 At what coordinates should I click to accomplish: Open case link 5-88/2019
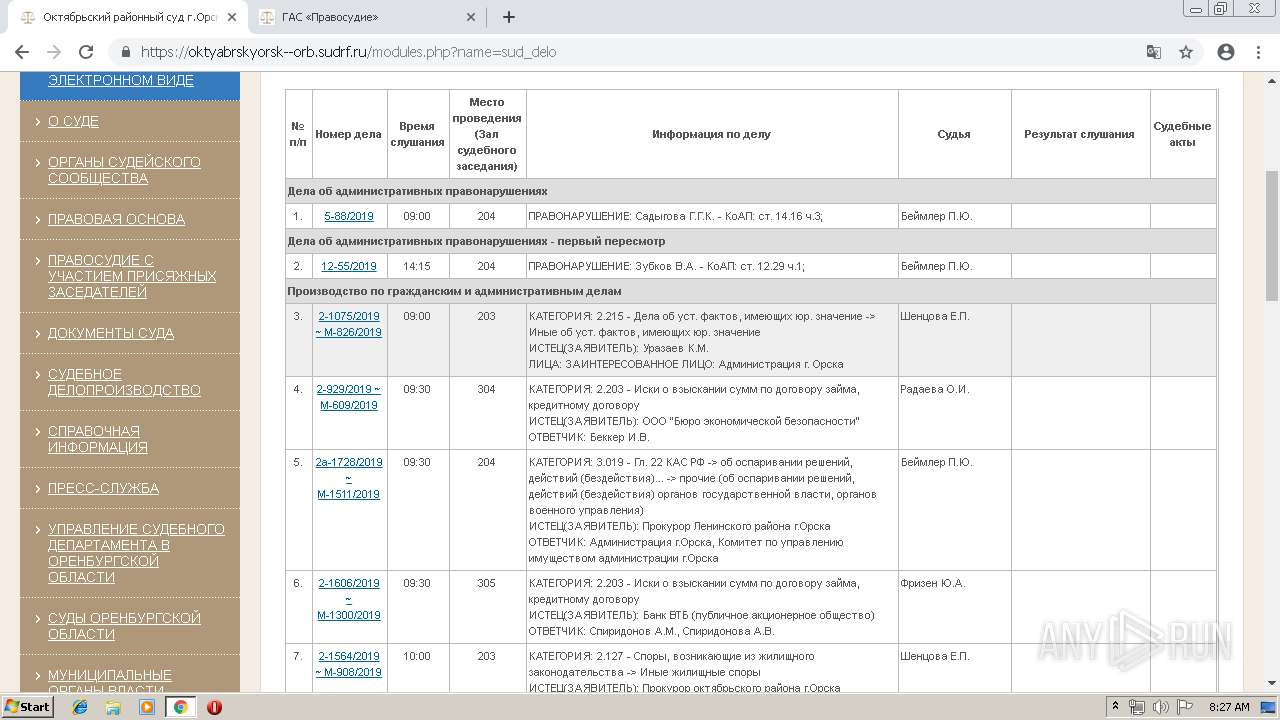[349, 216]
